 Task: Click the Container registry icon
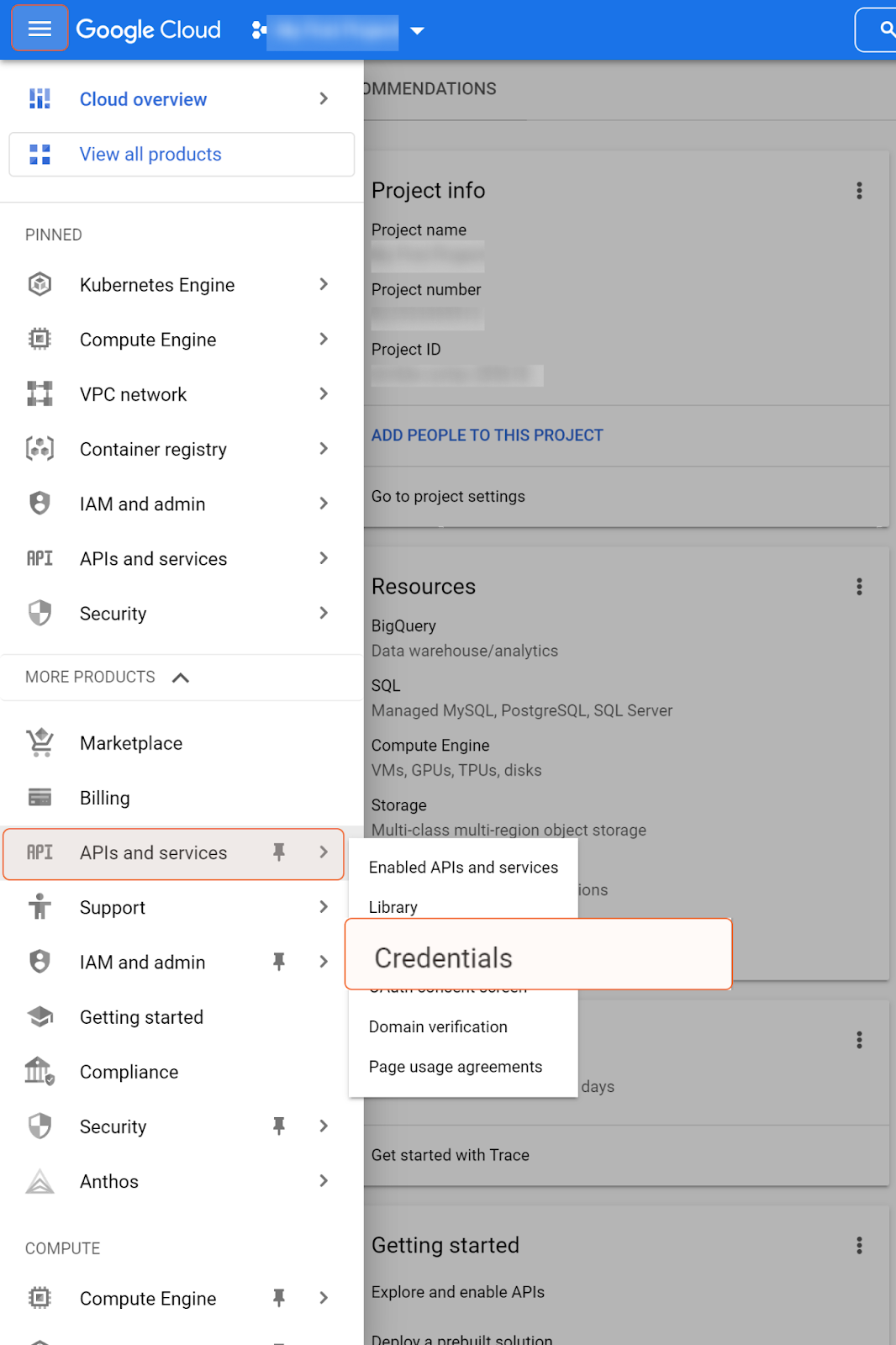[x=40, y=449]
